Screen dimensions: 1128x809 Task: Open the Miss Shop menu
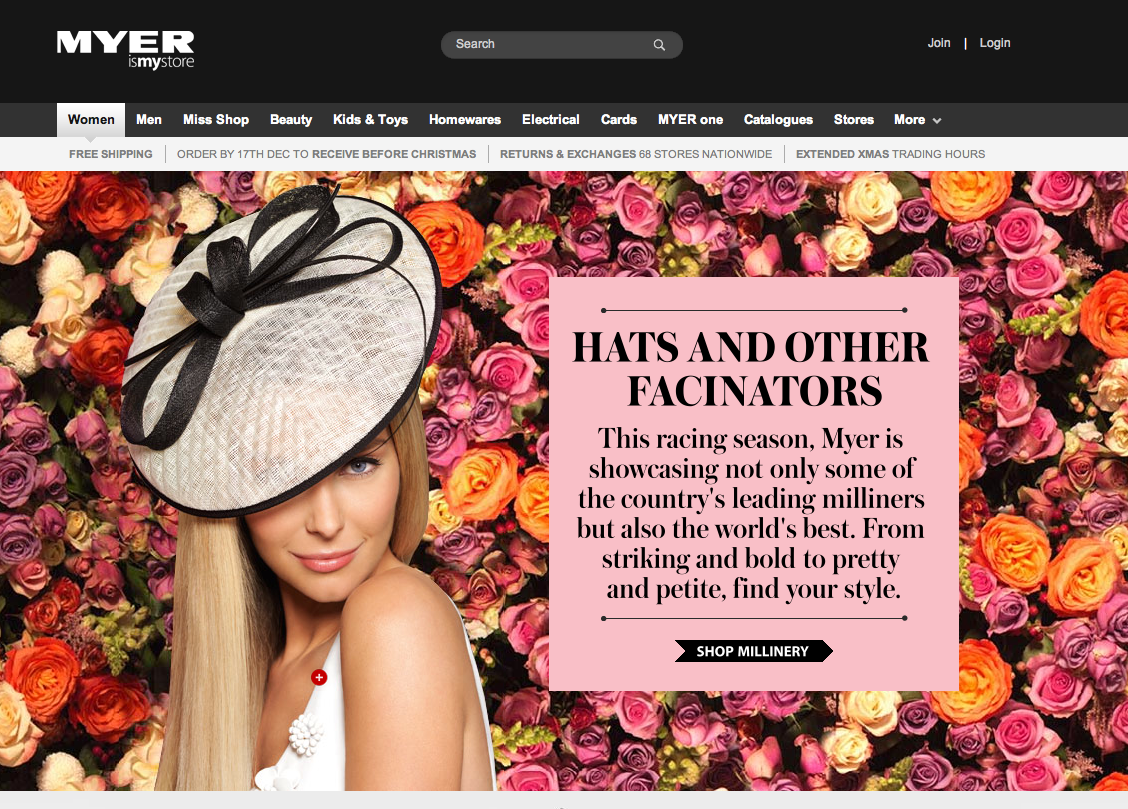[x=216, y=119]
